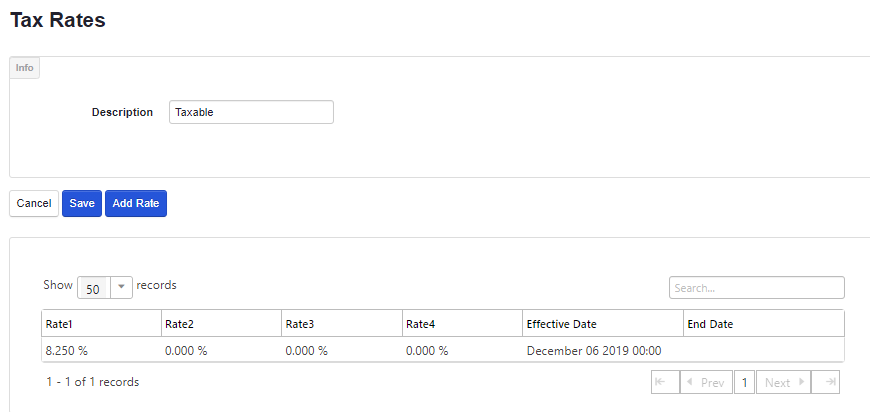Click the Add Rate button
Screen dimensions: 870x412
point(135,203)
